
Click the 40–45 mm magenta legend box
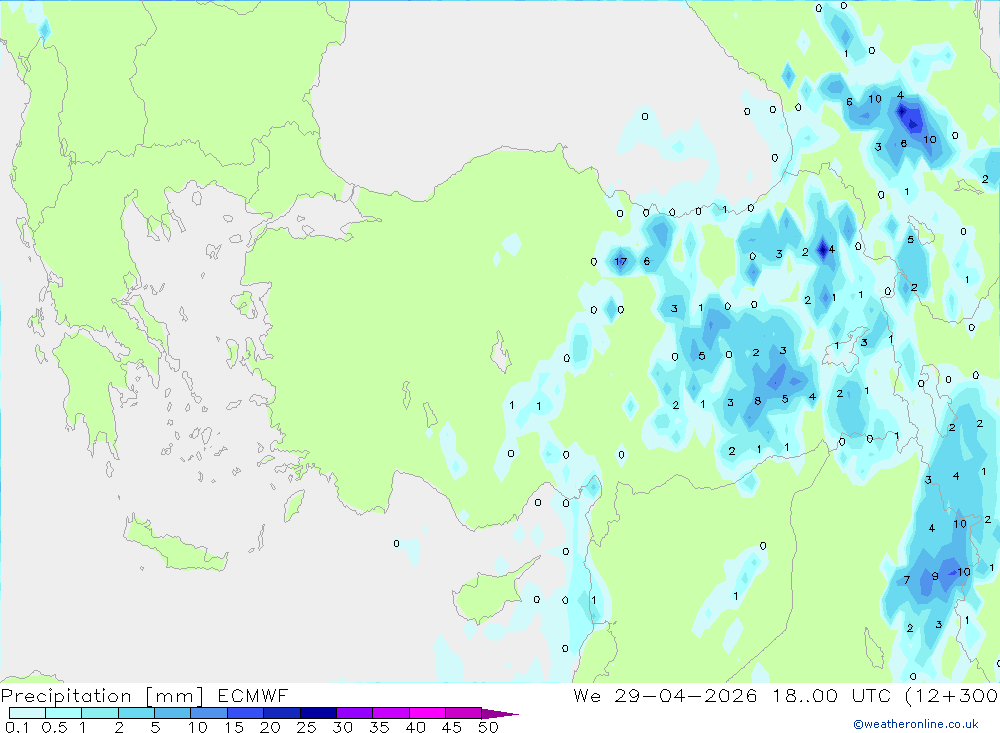427,713
